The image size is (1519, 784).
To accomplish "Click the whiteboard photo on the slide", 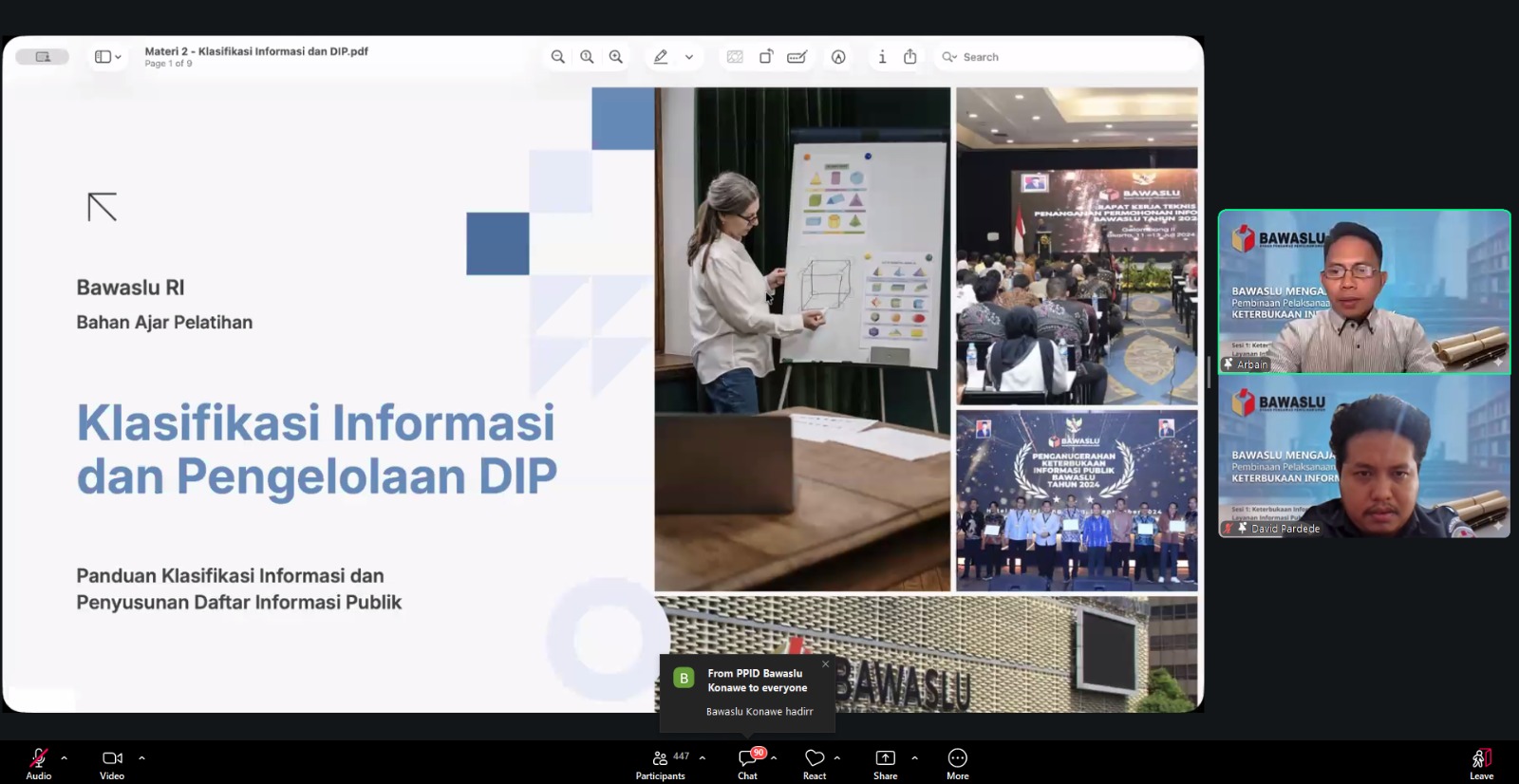I will [x=802, y=340].
